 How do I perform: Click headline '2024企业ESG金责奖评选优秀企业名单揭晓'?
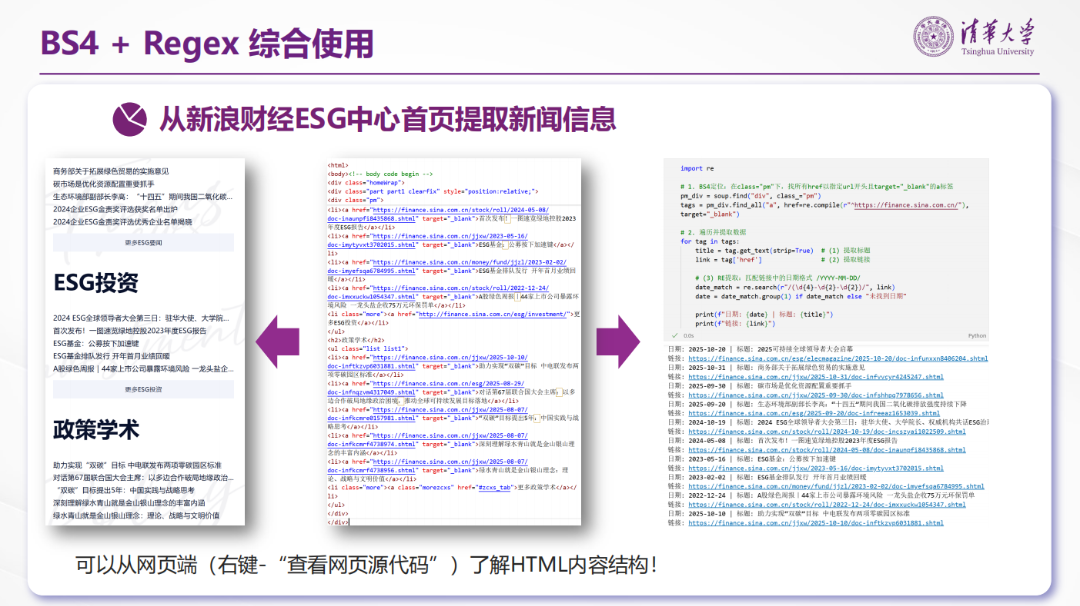[123, 222]
